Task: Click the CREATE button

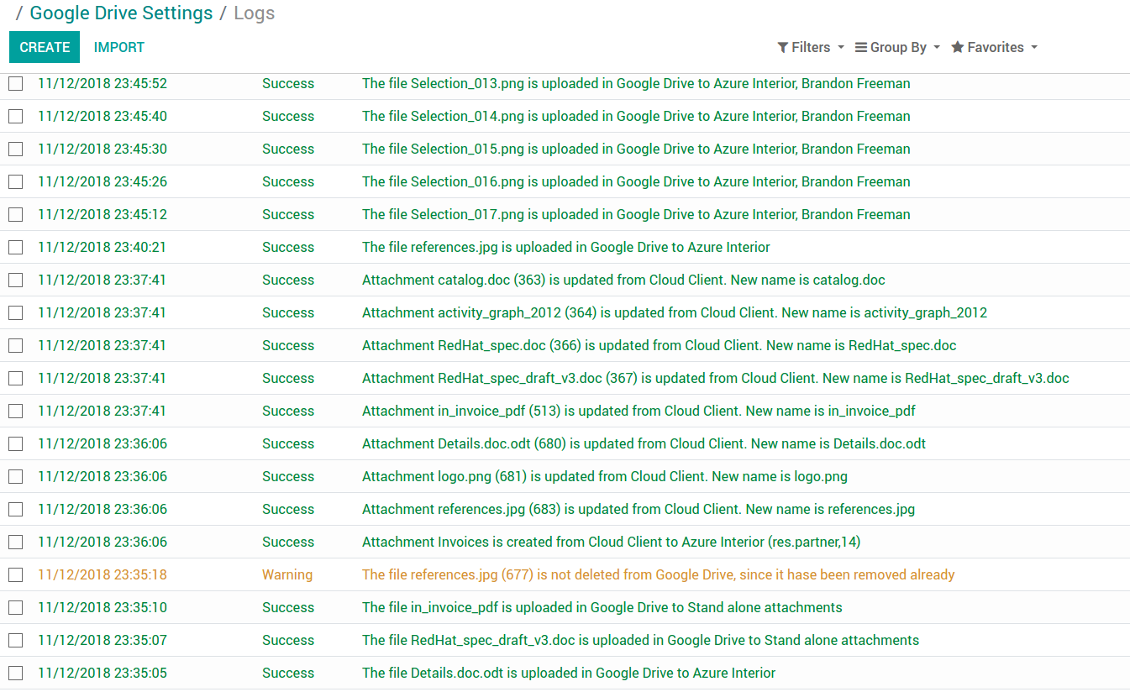Action: pyautogui.click(x=45, y=47)
